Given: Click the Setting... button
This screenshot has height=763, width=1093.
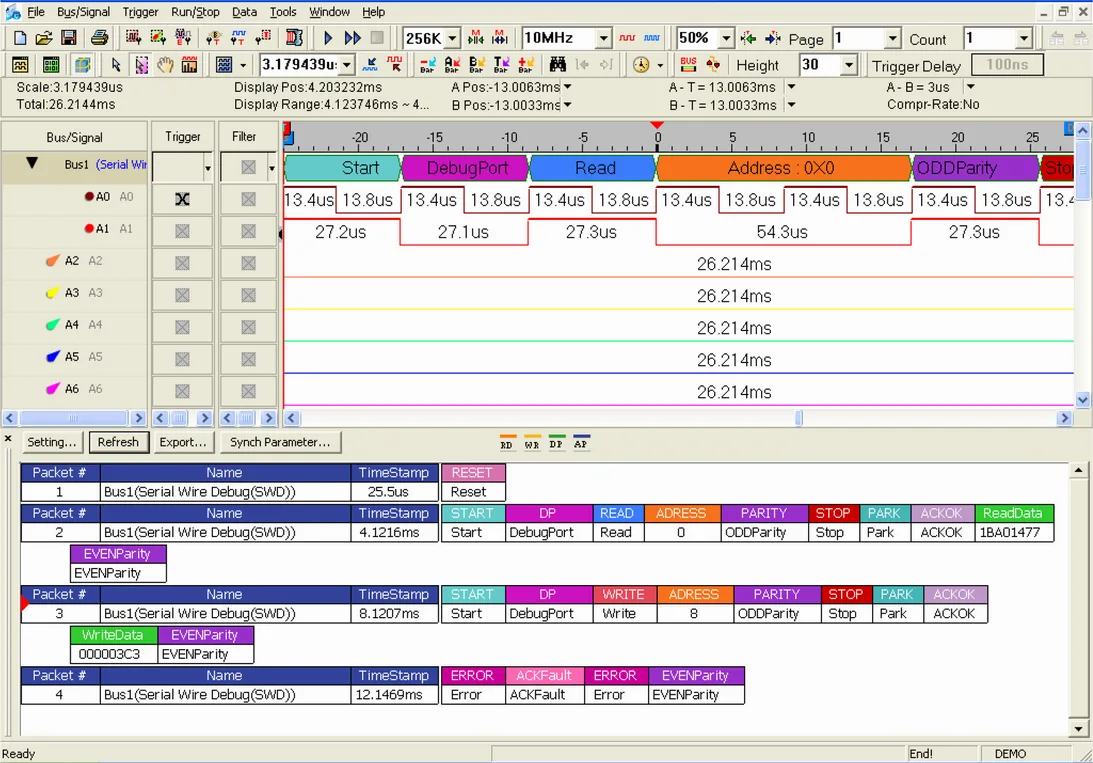Looking at the screenshot, I should [x=52, y=442].
